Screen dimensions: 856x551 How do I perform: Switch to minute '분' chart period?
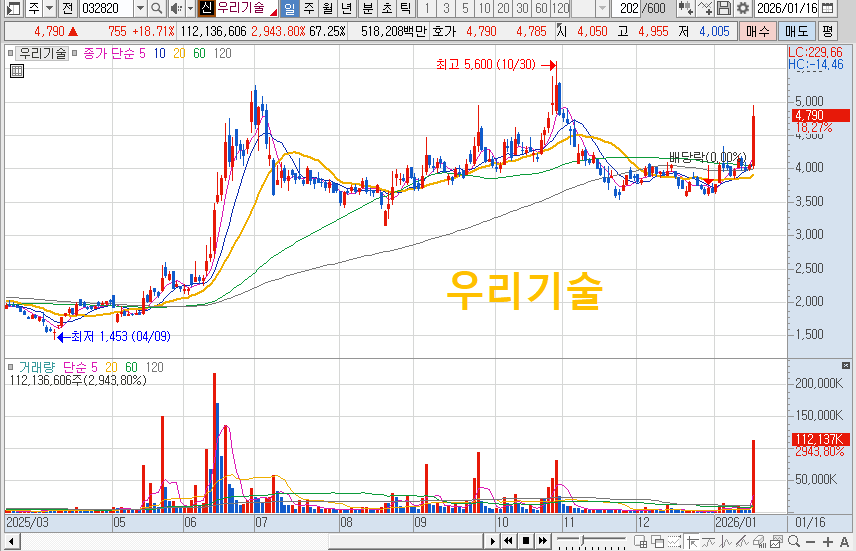368,8
